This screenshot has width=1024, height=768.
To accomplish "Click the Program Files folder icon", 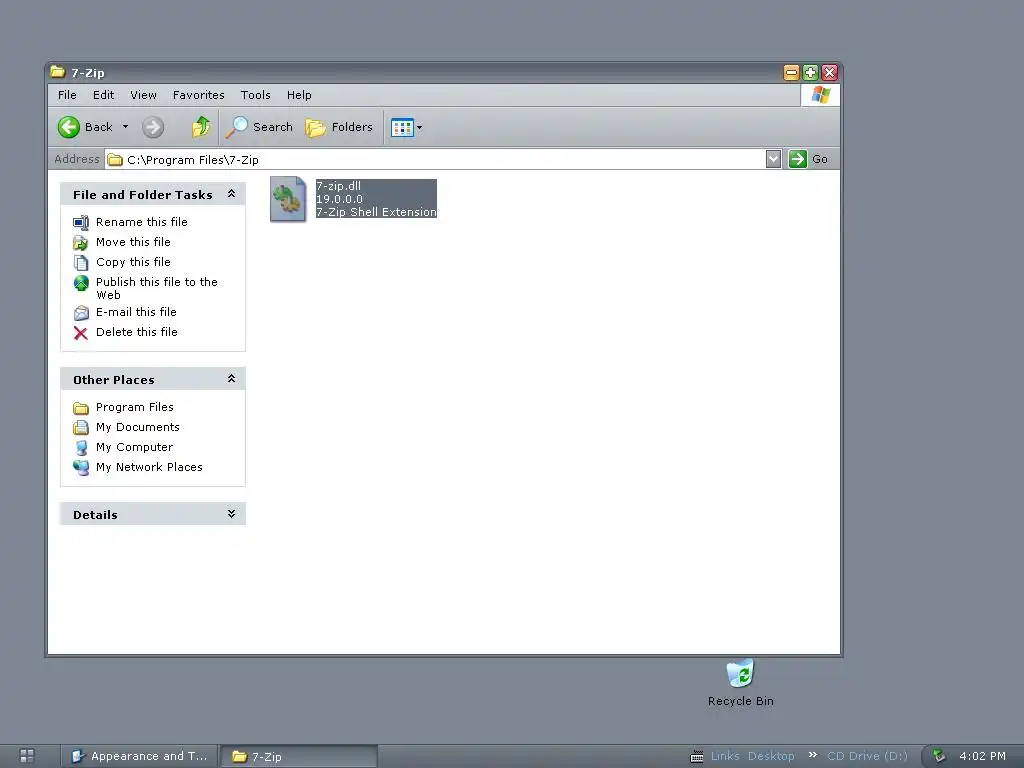I will coord(81,408).
